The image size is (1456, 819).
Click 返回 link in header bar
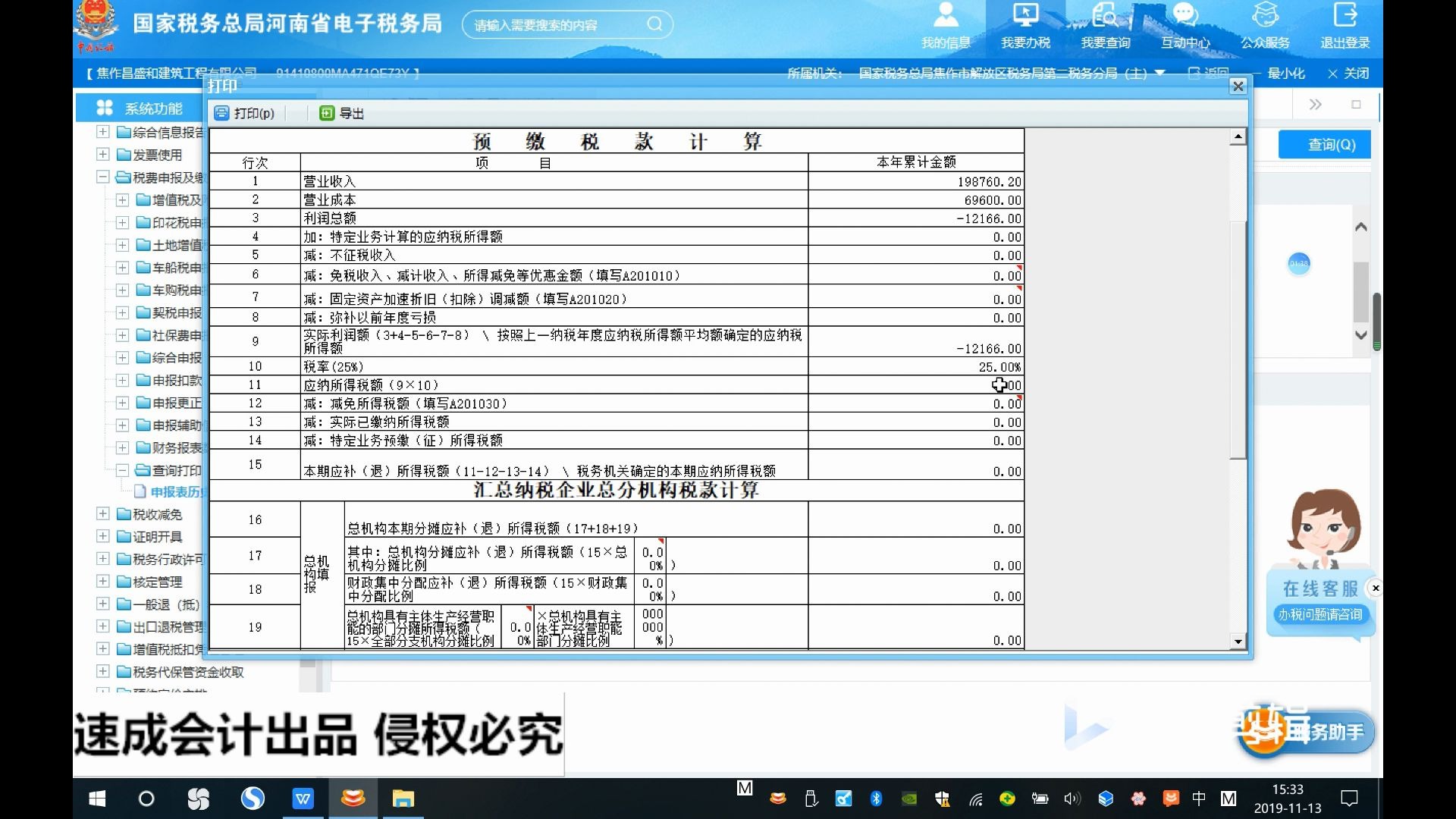pos(1209,74)
